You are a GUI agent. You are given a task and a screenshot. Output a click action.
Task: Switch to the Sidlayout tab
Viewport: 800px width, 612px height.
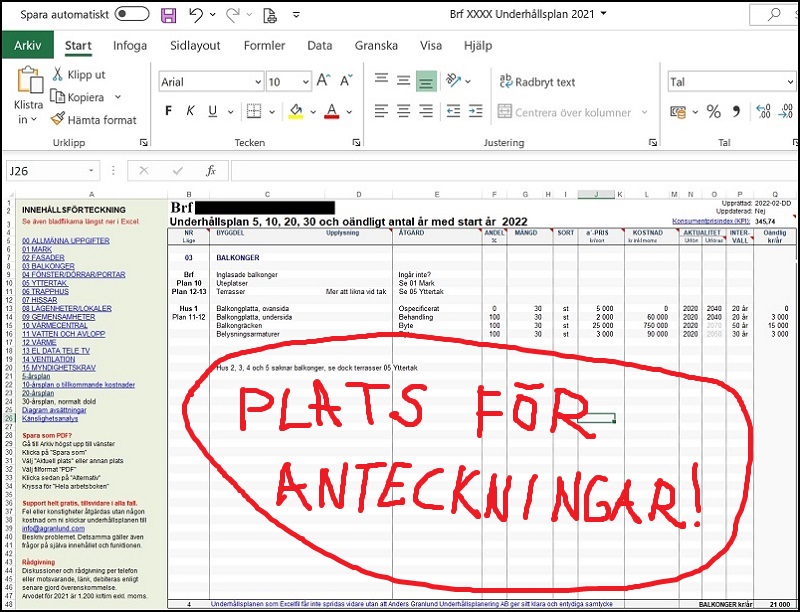click(195, 45)
